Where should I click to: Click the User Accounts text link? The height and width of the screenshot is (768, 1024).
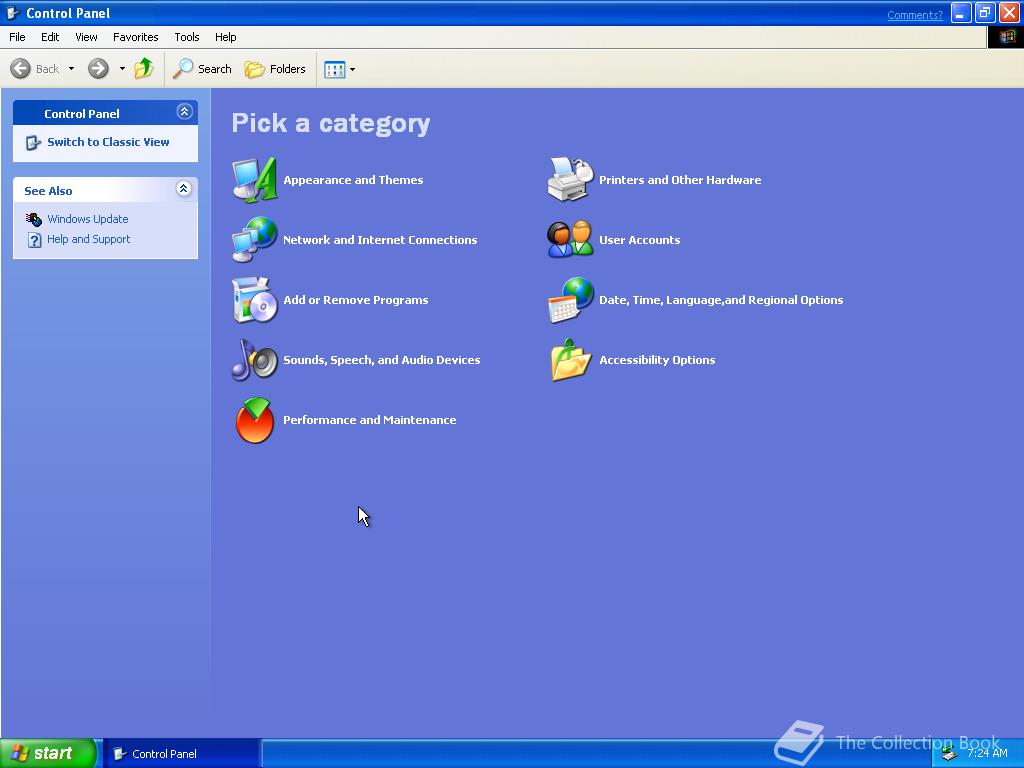[x=639, y=240]
